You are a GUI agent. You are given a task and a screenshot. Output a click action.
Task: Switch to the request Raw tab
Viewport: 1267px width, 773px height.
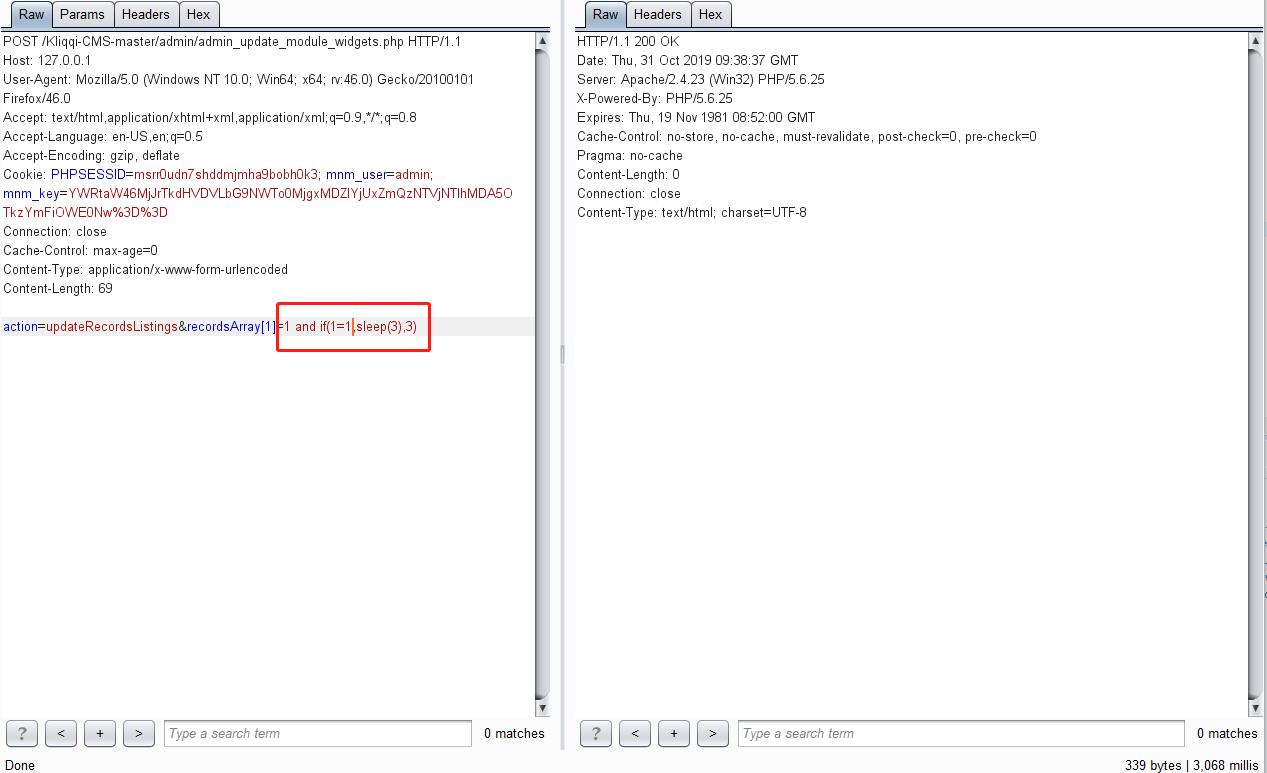(32, 14)
